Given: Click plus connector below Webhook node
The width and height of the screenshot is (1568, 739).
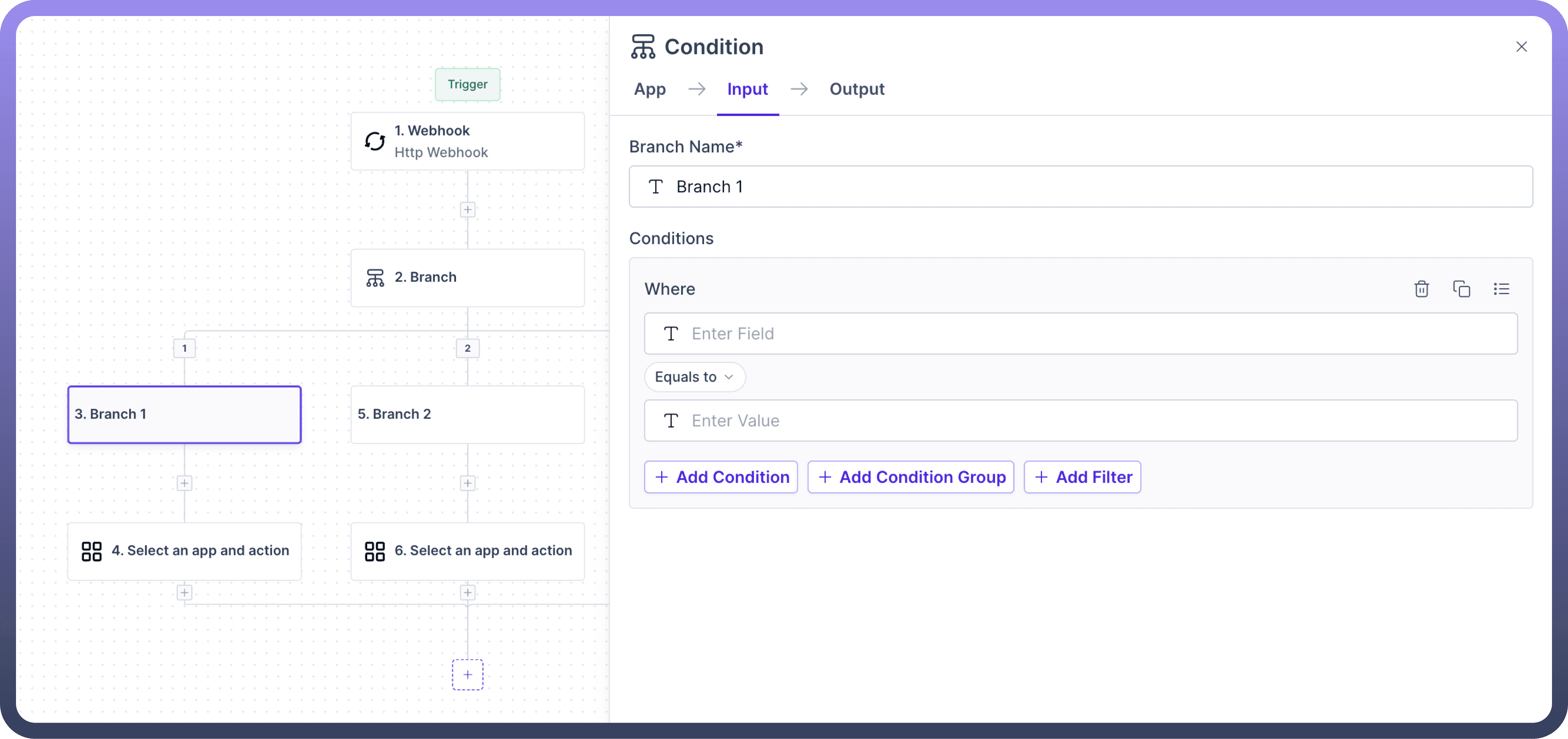Looking at the screenshot, I should pyautogui.click(x=467, y=209).
